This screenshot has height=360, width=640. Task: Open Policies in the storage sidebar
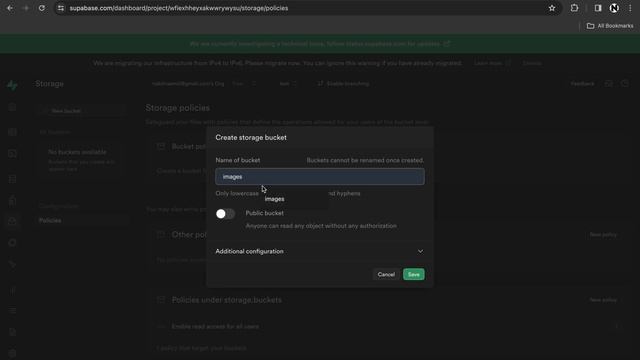tap(50, 220)
